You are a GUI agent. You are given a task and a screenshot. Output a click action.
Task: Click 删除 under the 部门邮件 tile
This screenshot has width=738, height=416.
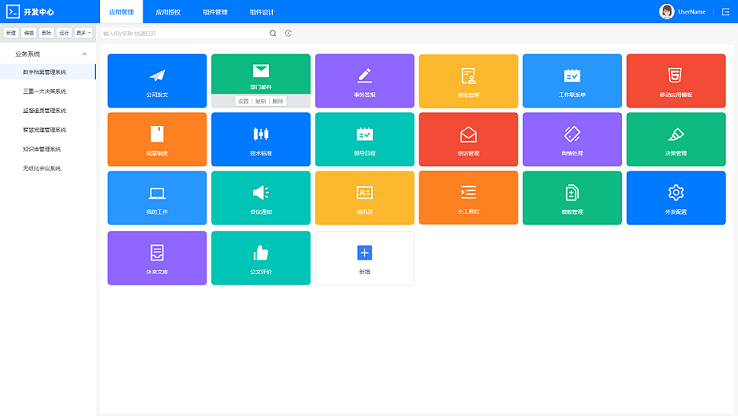pos(278,101)
